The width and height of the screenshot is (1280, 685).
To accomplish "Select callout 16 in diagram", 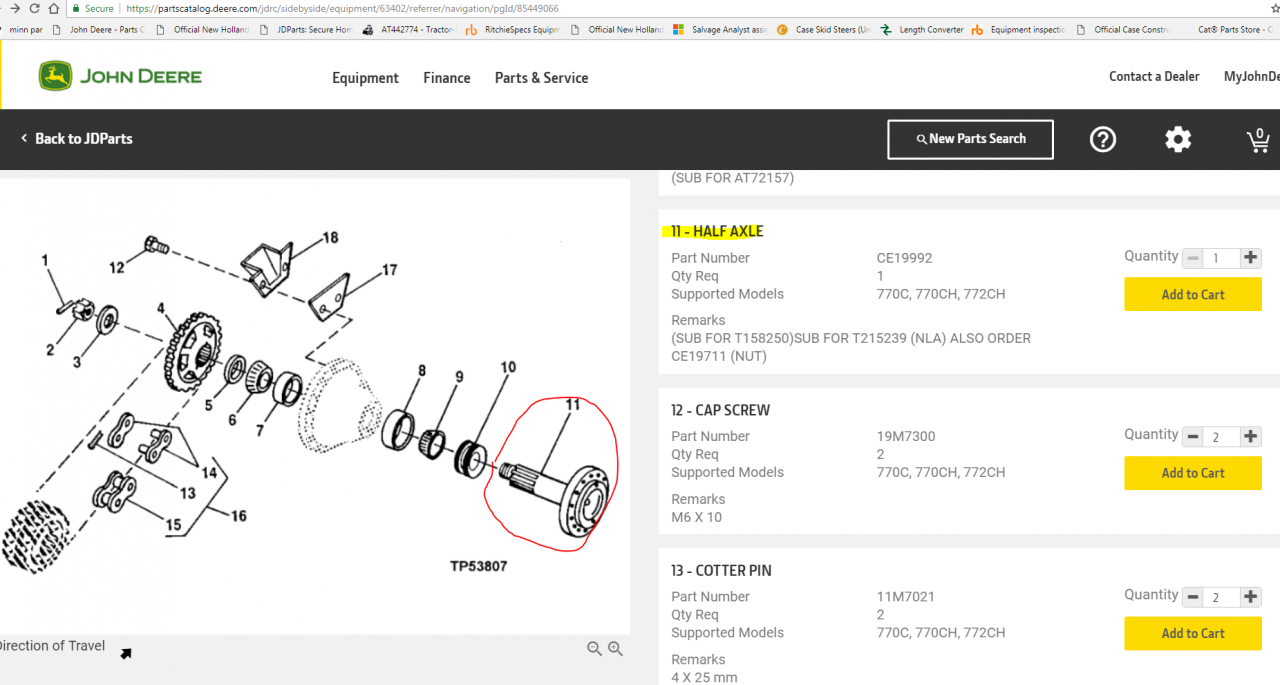I will pyautogui.click(x=239, y=516).
